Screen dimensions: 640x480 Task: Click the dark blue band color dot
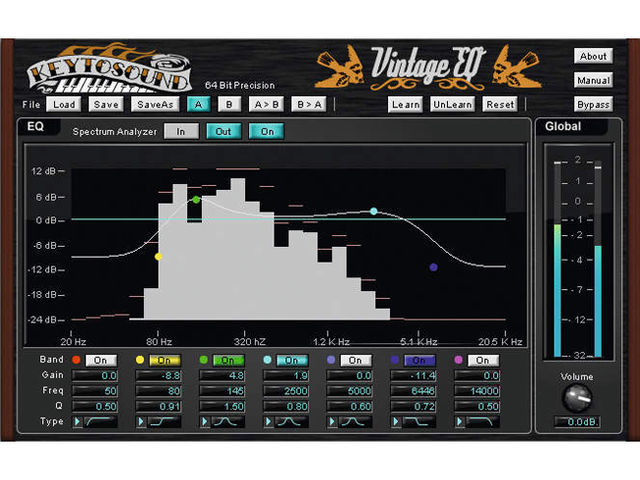pos(395,360)
